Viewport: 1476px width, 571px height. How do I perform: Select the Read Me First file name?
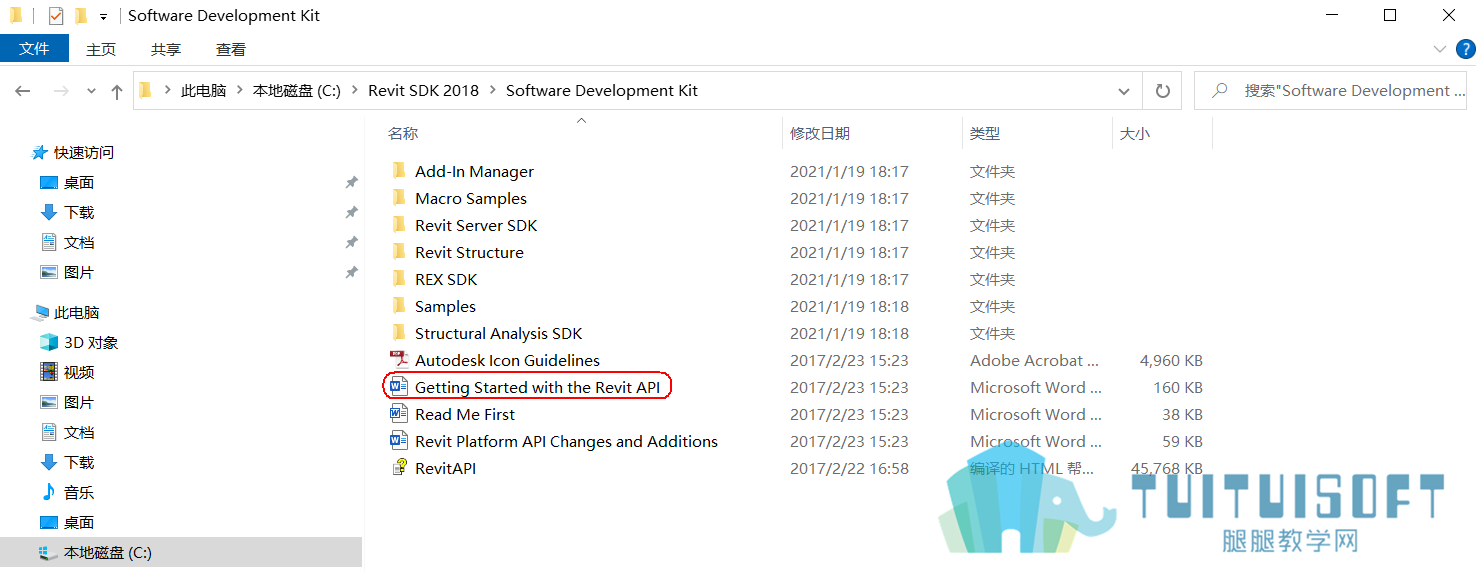[x=465, y=414]
